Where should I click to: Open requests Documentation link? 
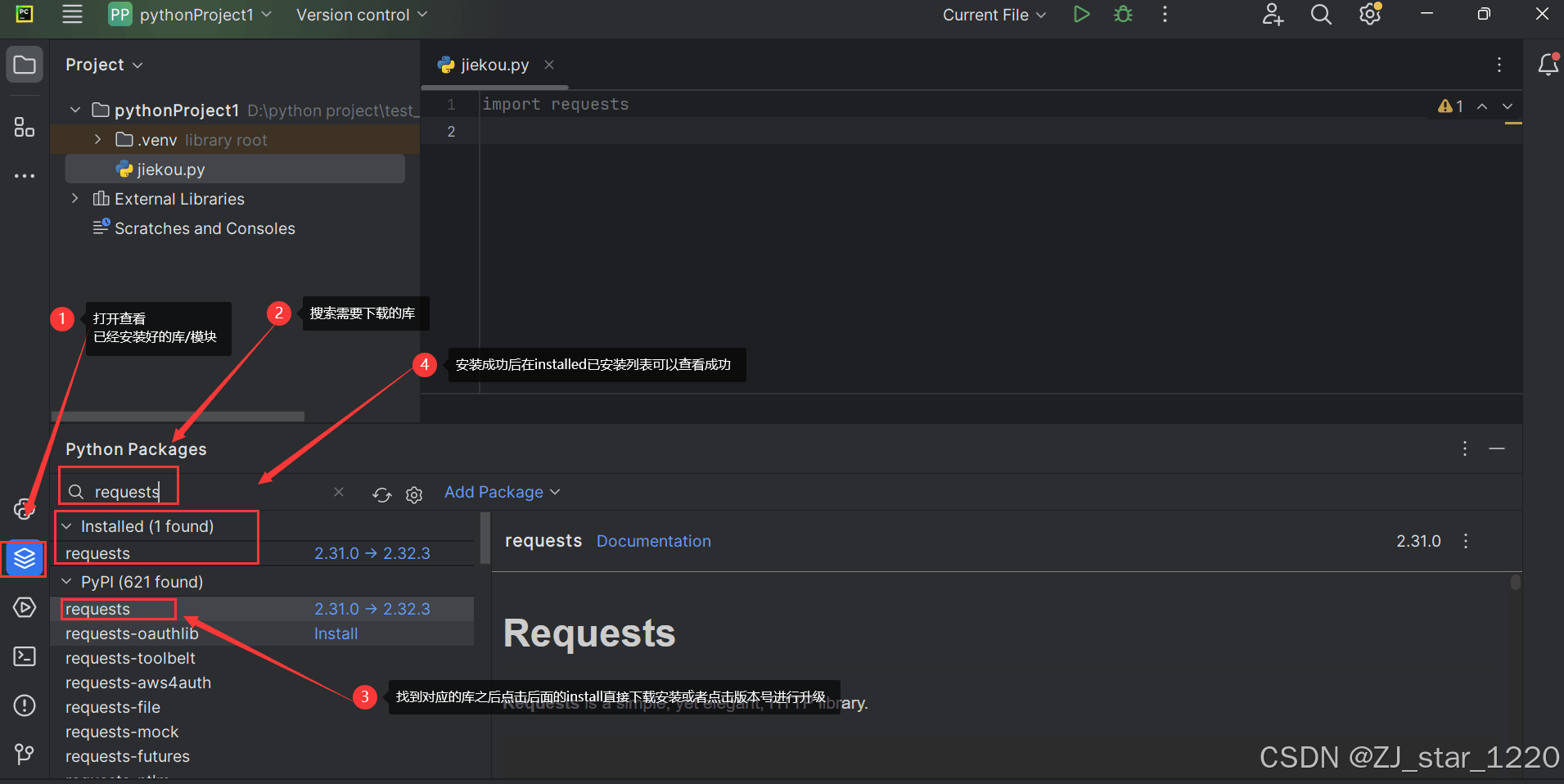tap(653, 541)
